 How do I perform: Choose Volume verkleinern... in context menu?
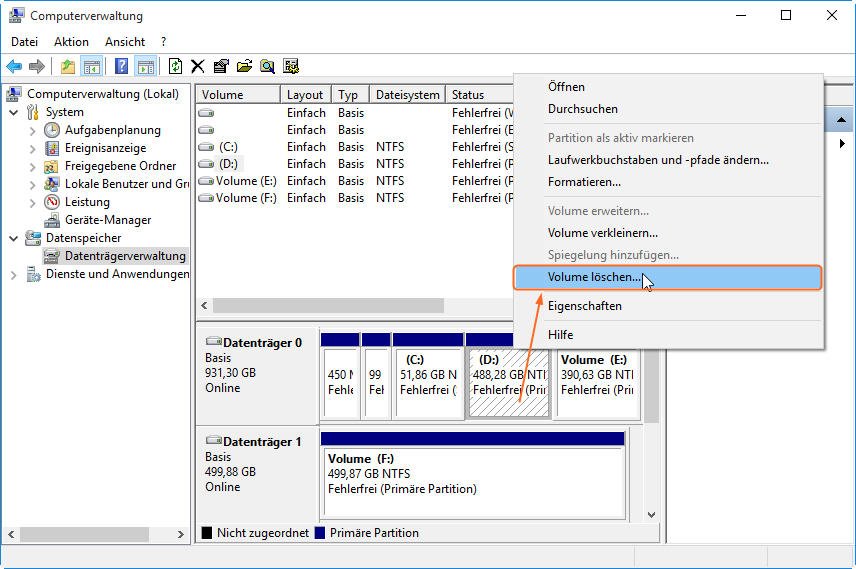click(x=668, y=233)
